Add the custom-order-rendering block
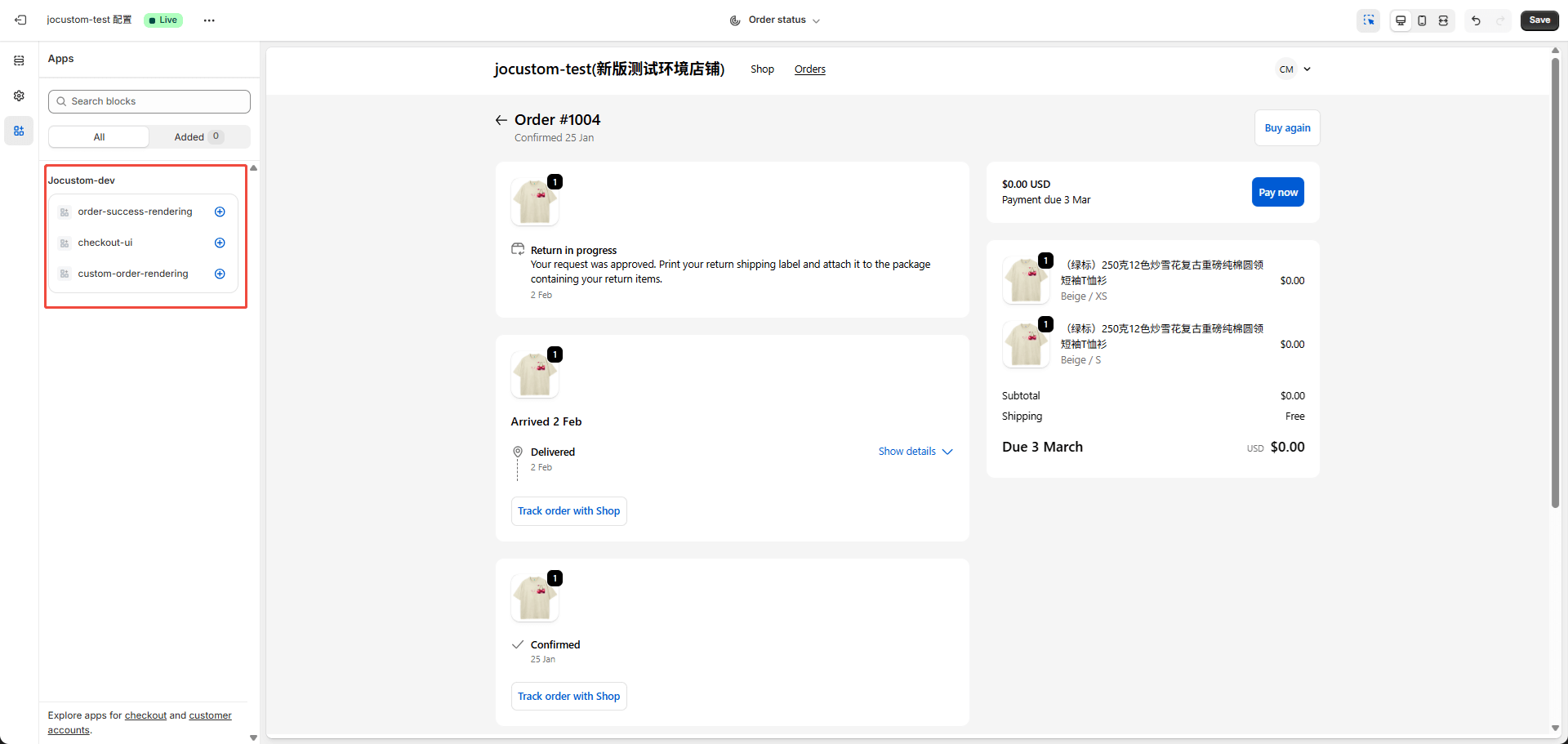1568x744 pixels. click(x=220, y=274)
